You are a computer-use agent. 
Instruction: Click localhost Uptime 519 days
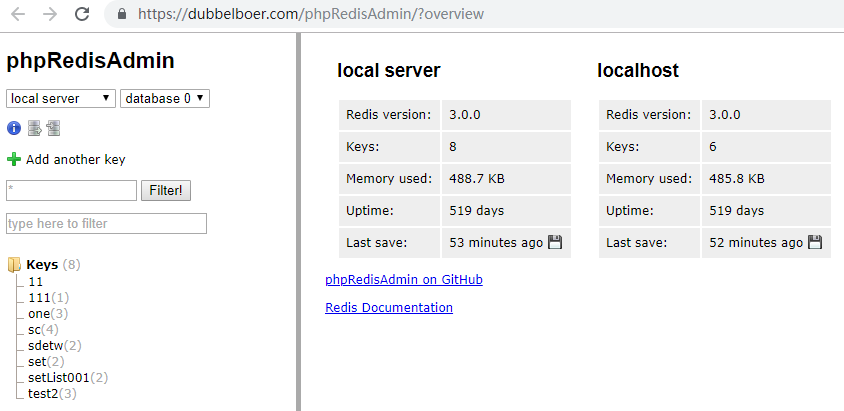point(736,210)
